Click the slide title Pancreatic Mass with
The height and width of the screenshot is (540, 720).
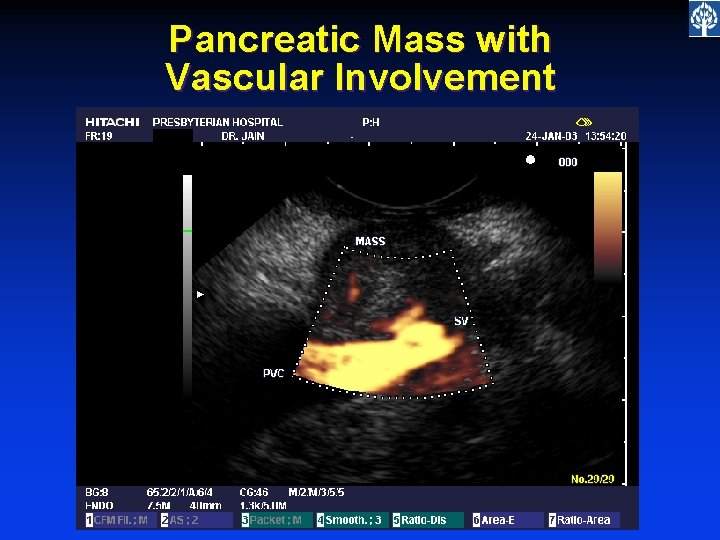360,39
